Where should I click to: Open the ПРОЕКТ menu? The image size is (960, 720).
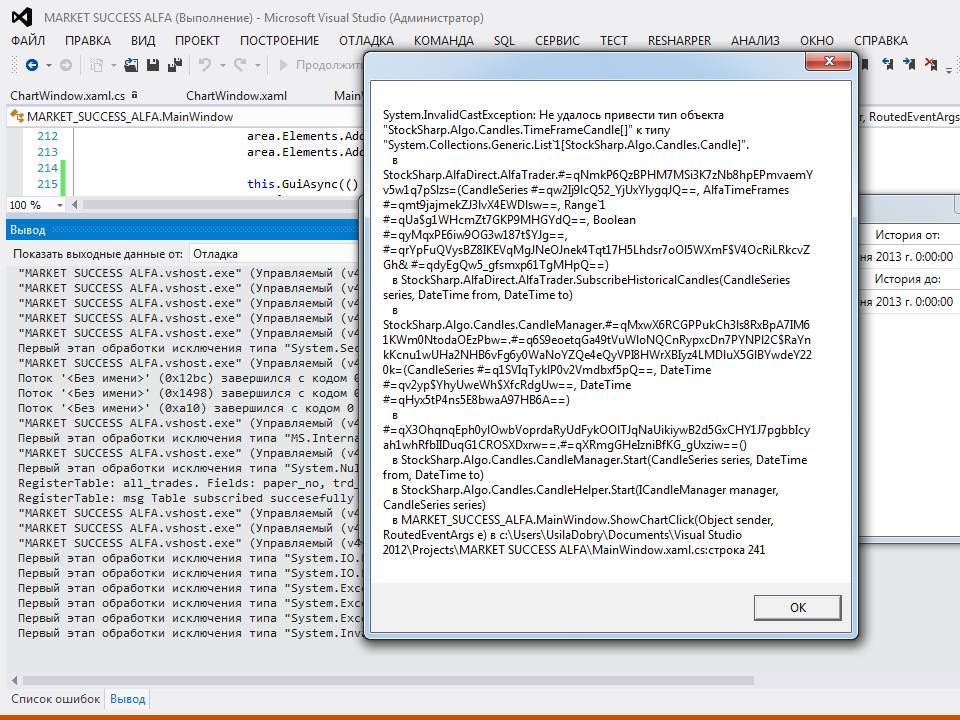[197, 40]
